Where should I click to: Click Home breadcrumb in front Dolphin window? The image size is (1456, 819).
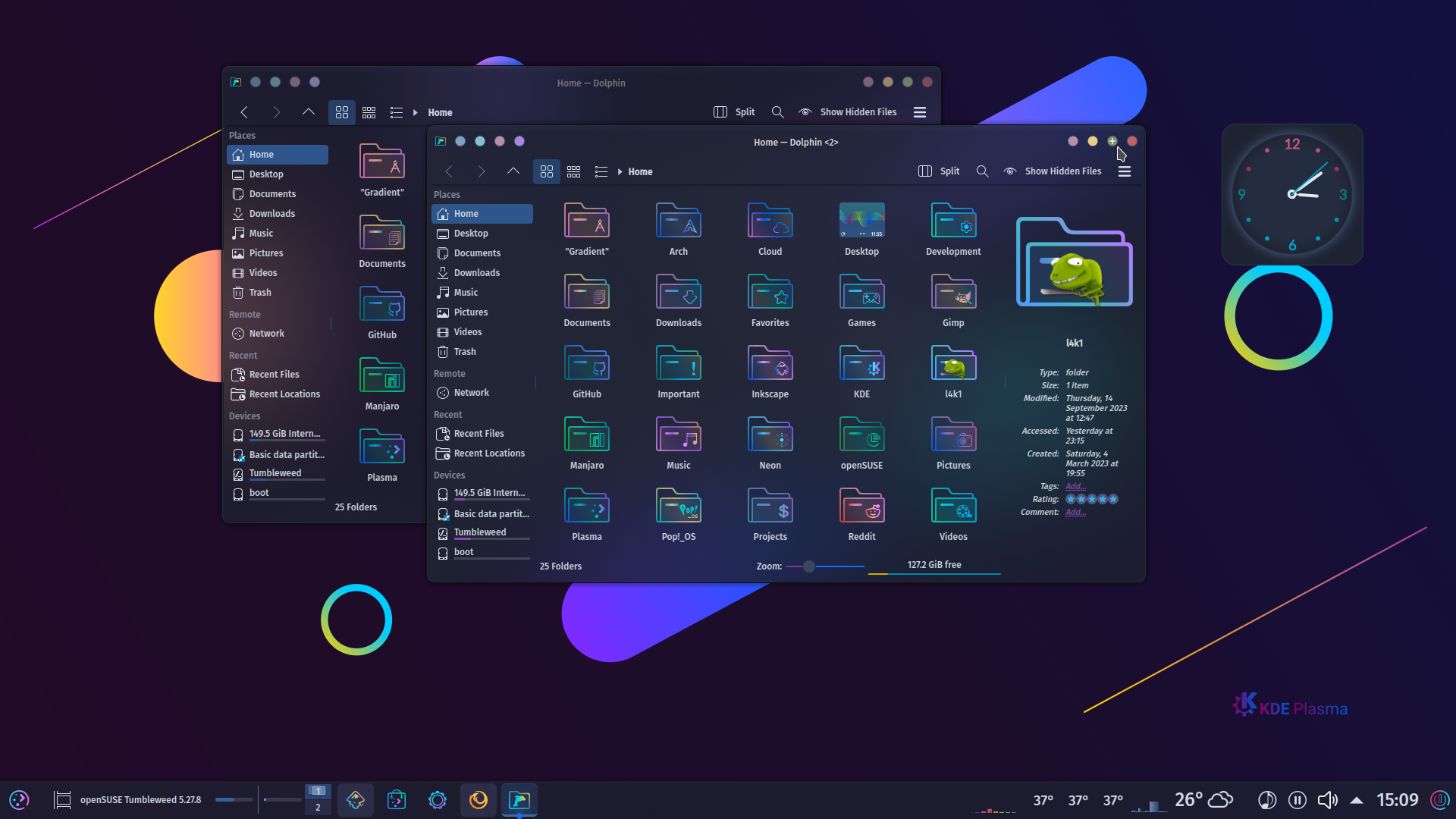click(x=640, y=172)
